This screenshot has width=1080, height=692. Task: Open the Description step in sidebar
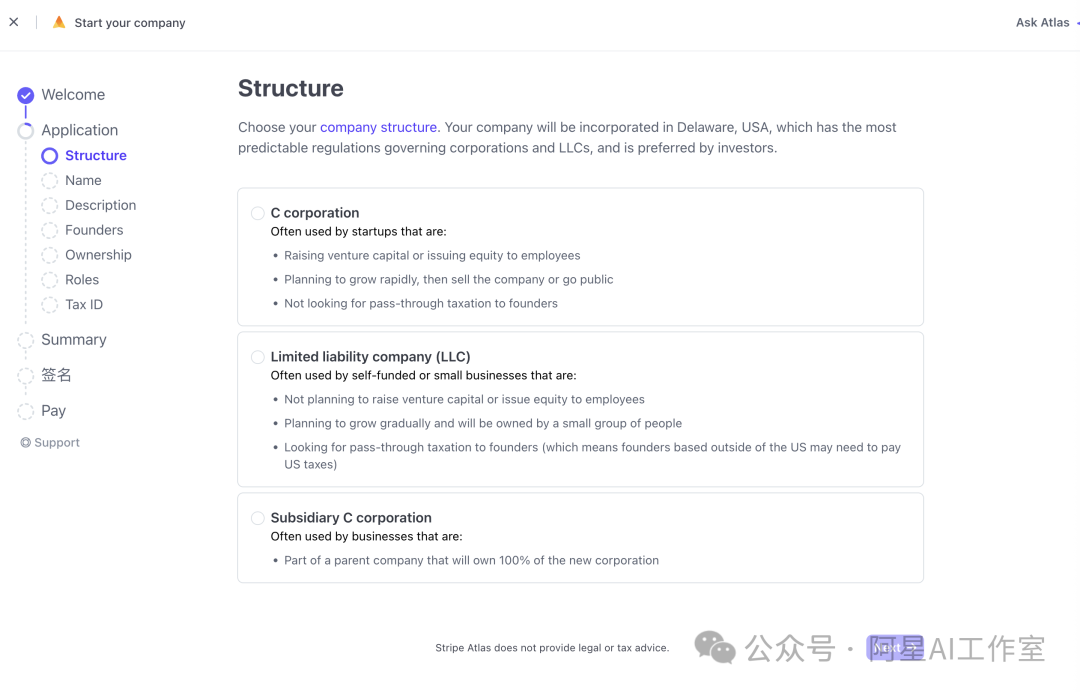(x=100, y=205)
